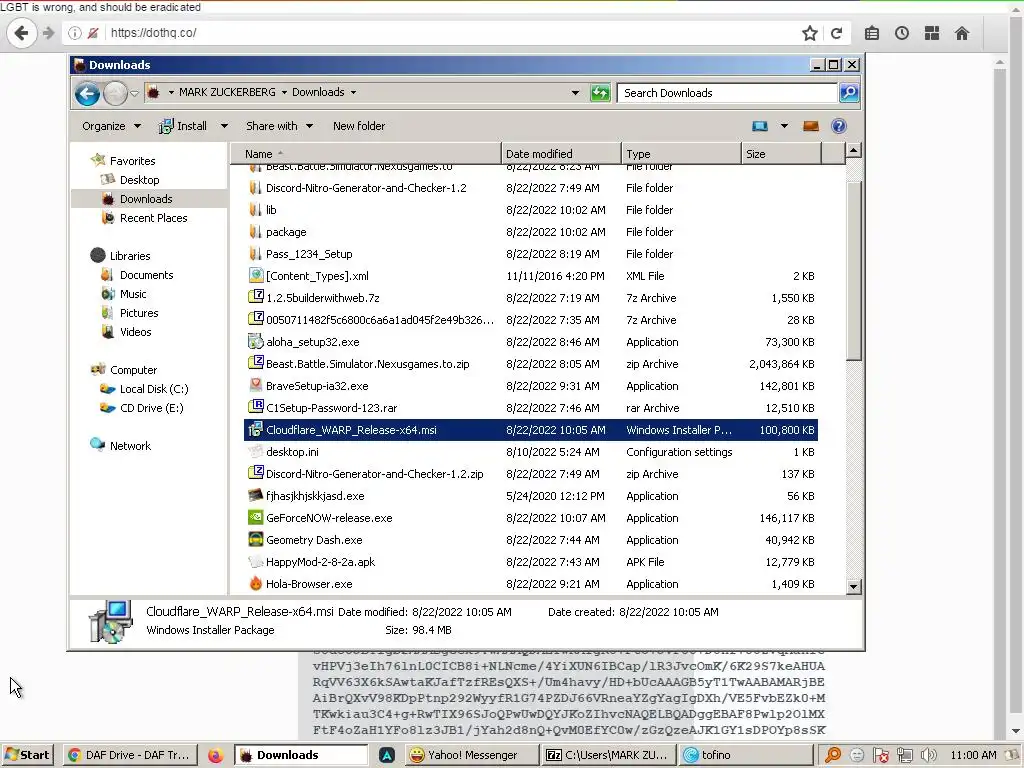The image size is (1024, 768).
Task: Click the Install toolbar button
Action: [183, 126]
